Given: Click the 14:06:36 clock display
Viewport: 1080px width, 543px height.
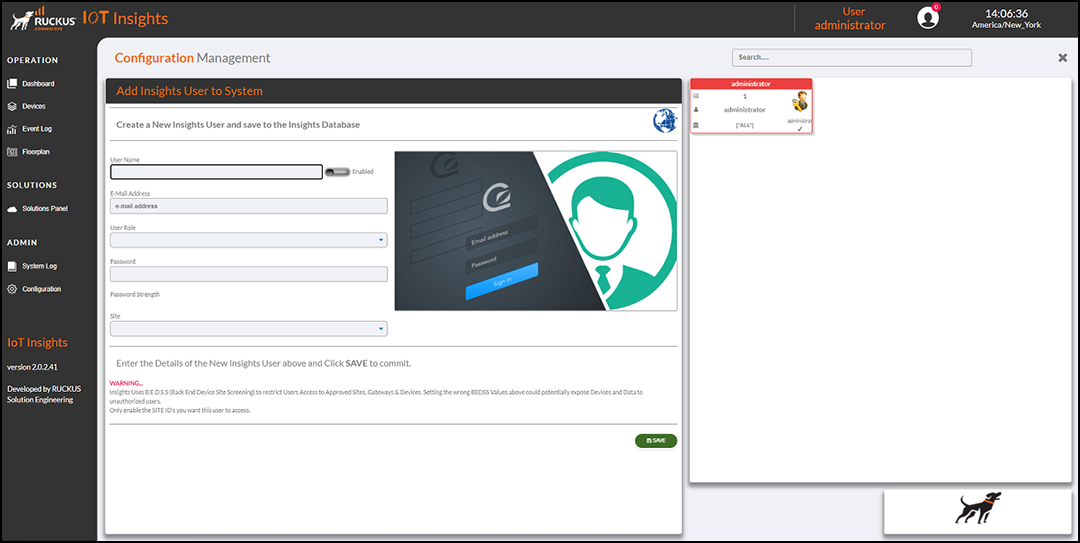Looking at the screenshot, I should point(1006,13).
